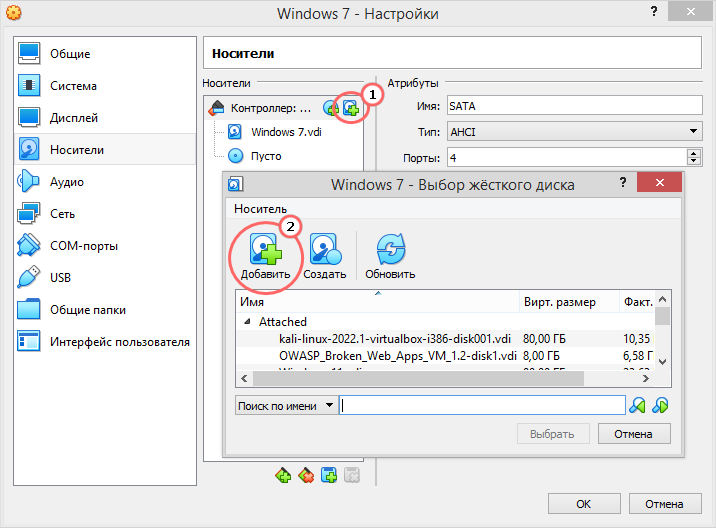The image size is (716, 528).
Task: Collapse the Attached group in disk list
Action: tap(247, 322)
